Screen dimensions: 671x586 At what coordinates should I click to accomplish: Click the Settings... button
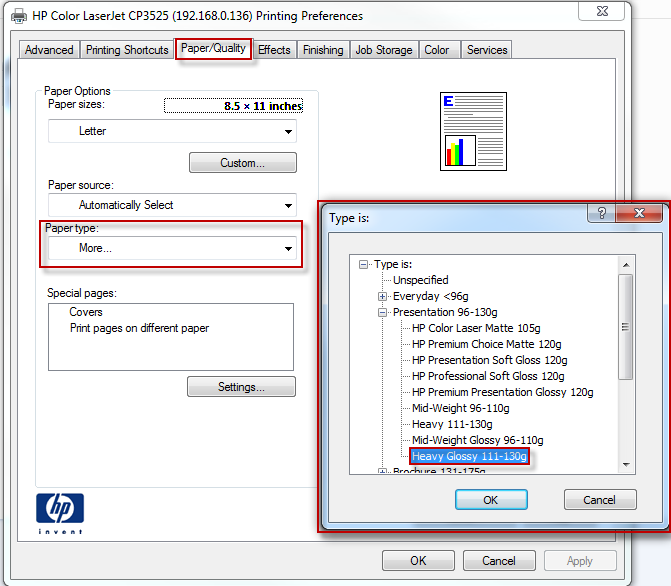click(241, 387)
